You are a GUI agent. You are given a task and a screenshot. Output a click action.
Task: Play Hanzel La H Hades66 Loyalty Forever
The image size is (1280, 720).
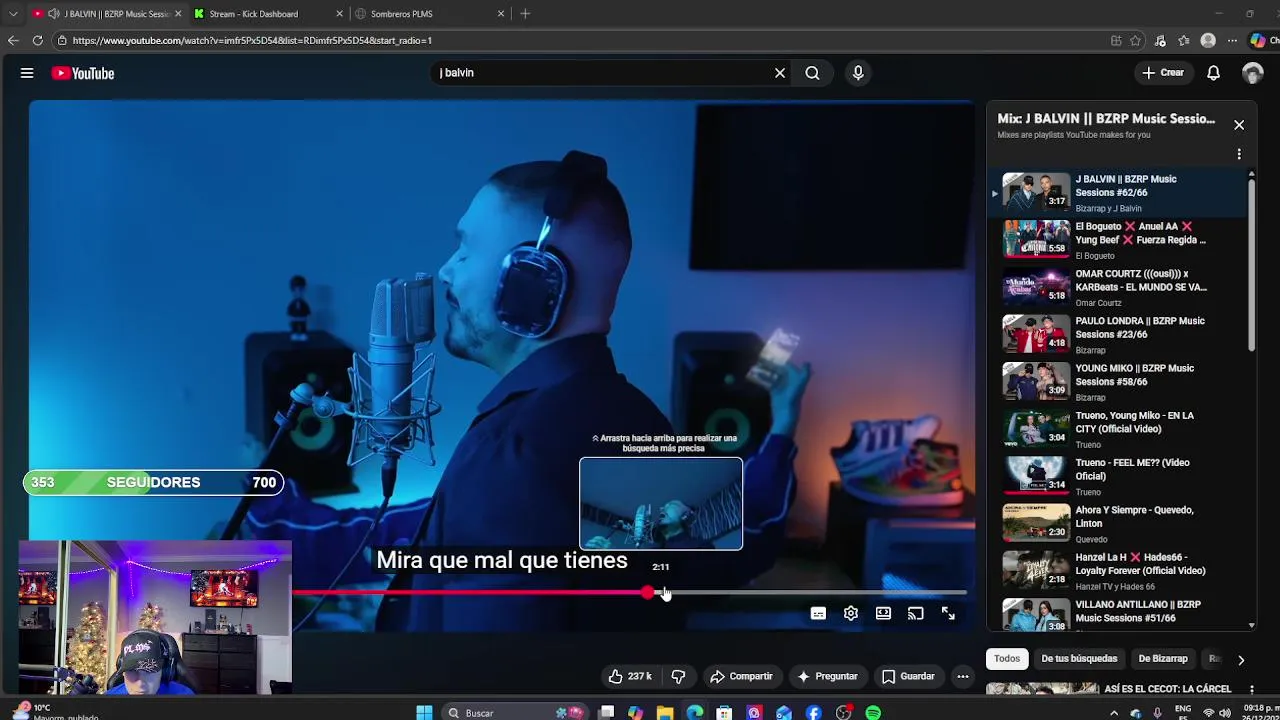pos(1118,570)
